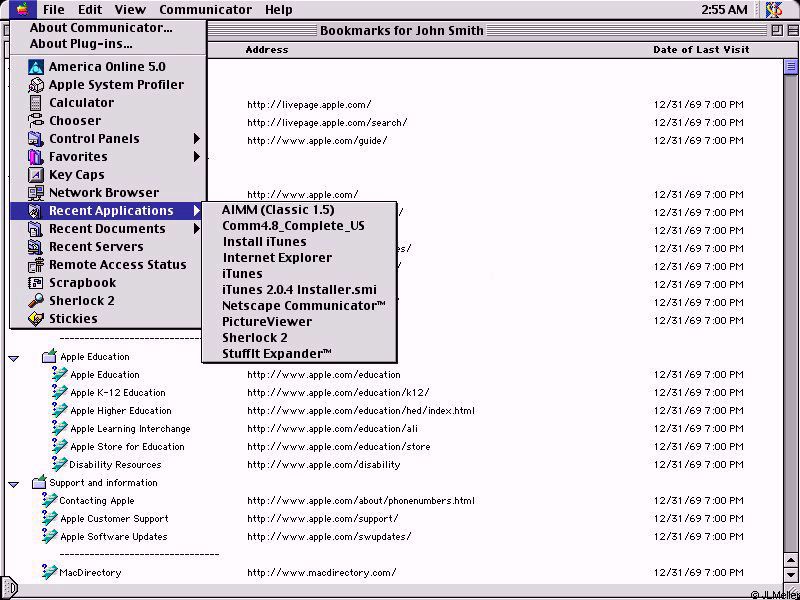
Task: Click the America Online 5.0 icon
Action: 36,67
